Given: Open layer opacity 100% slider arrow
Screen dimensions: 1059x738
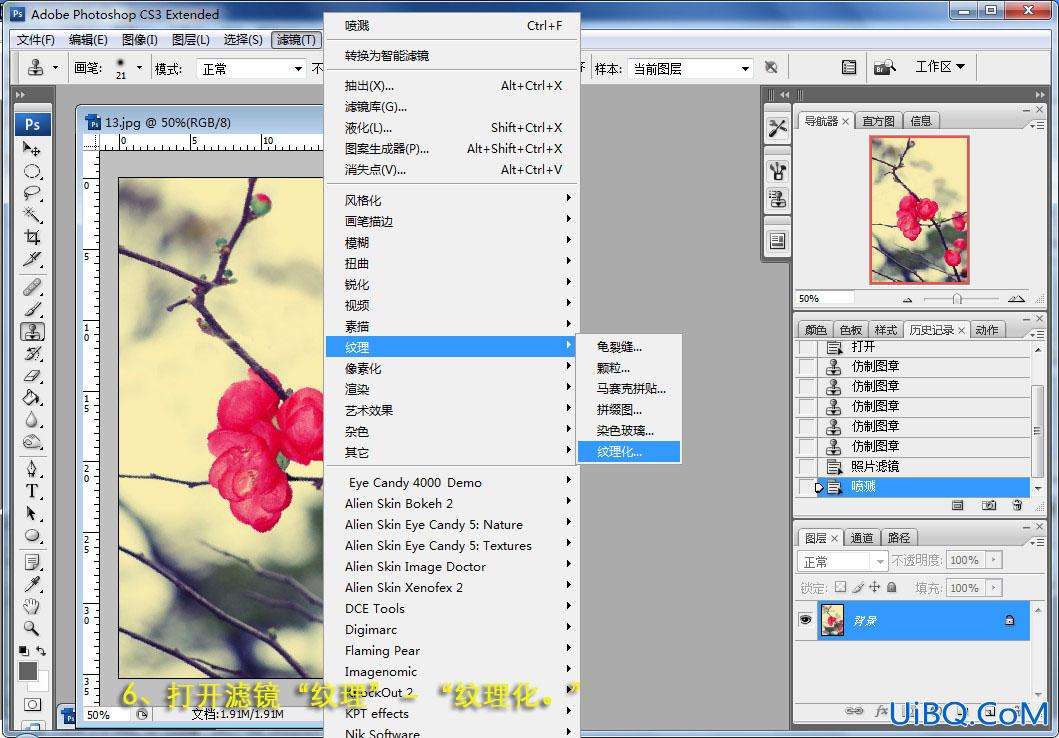Looking at the screenshot, I should pos(993,560).
